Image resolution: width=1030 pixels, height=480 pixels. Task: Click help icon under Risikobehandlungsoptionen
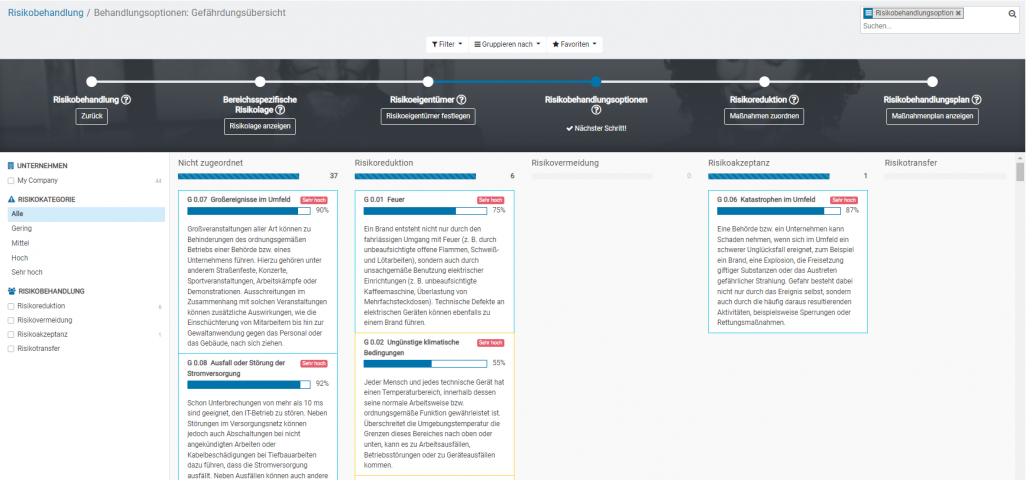(596, 110)
